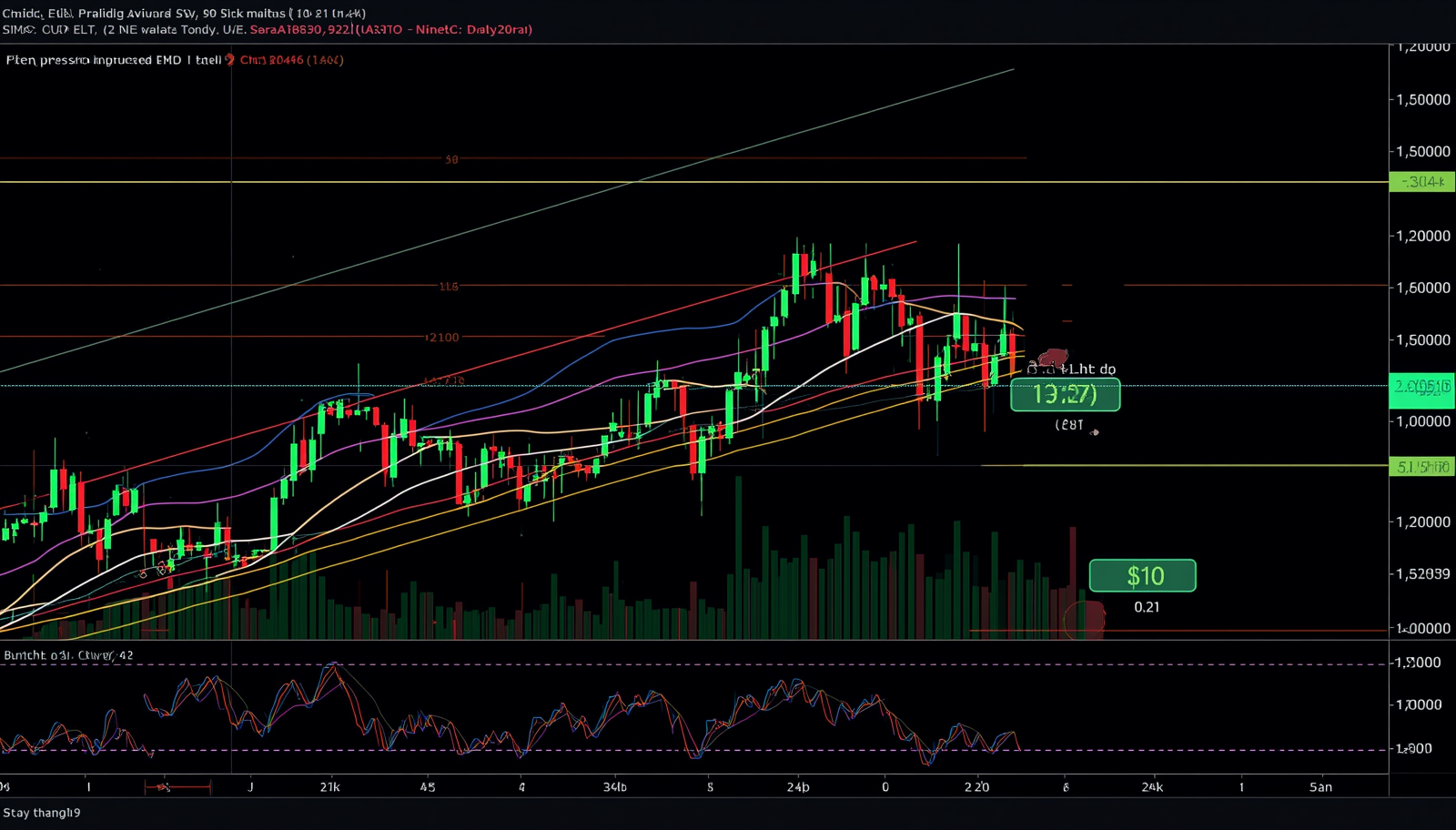Click the top header line starting "Cmidc"
1456x830 pixels.
184,13
